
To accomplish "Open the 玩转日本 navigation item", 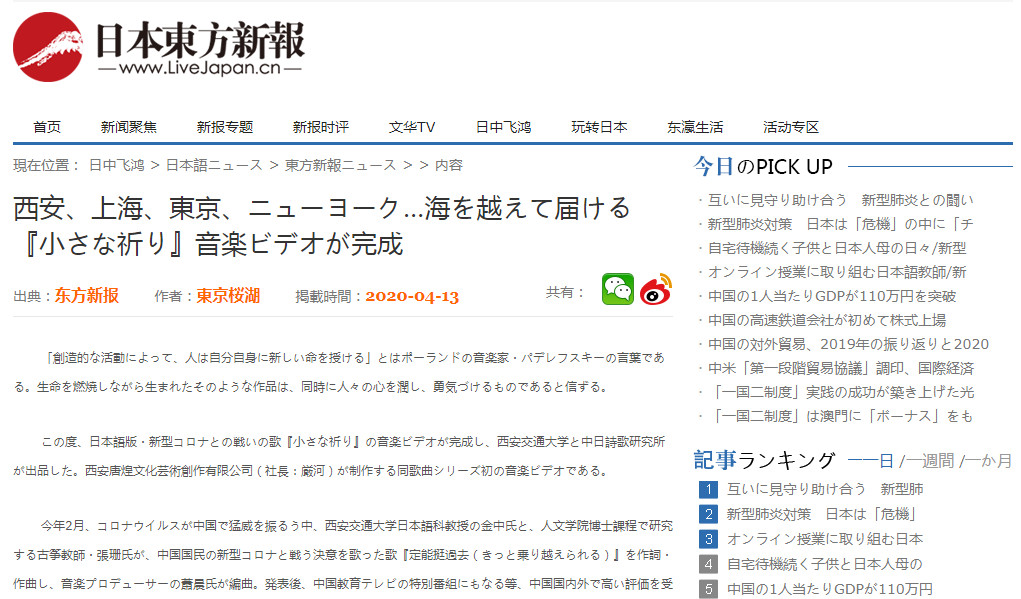I will coord(599,127).
